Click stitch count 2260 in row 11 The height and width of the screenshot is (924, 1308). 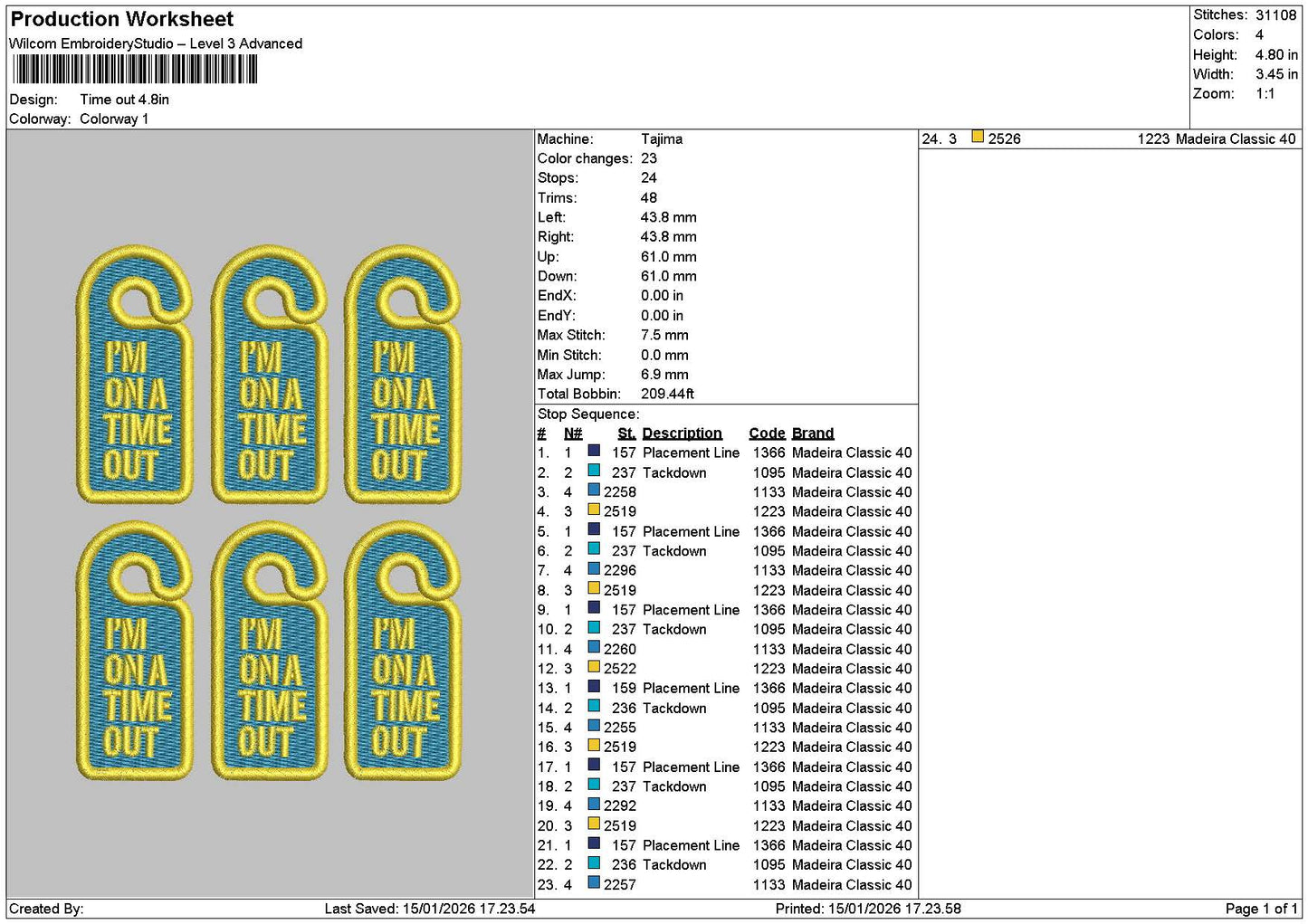(620, 649)
